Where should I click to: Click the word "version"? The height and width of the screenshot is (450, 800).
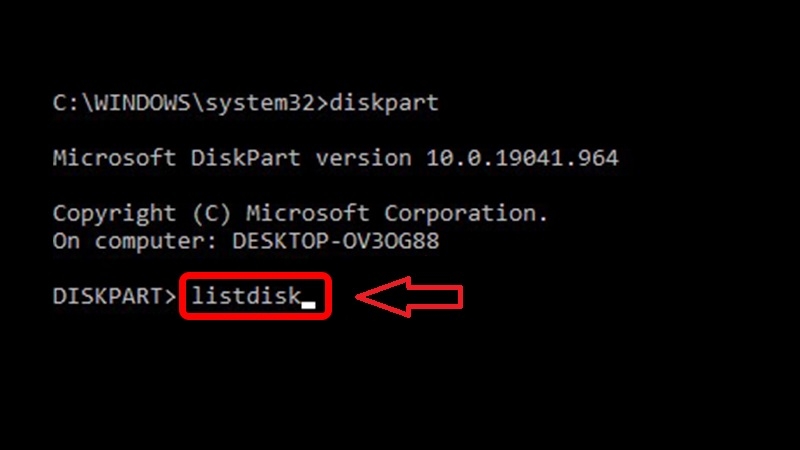(363, 158)
